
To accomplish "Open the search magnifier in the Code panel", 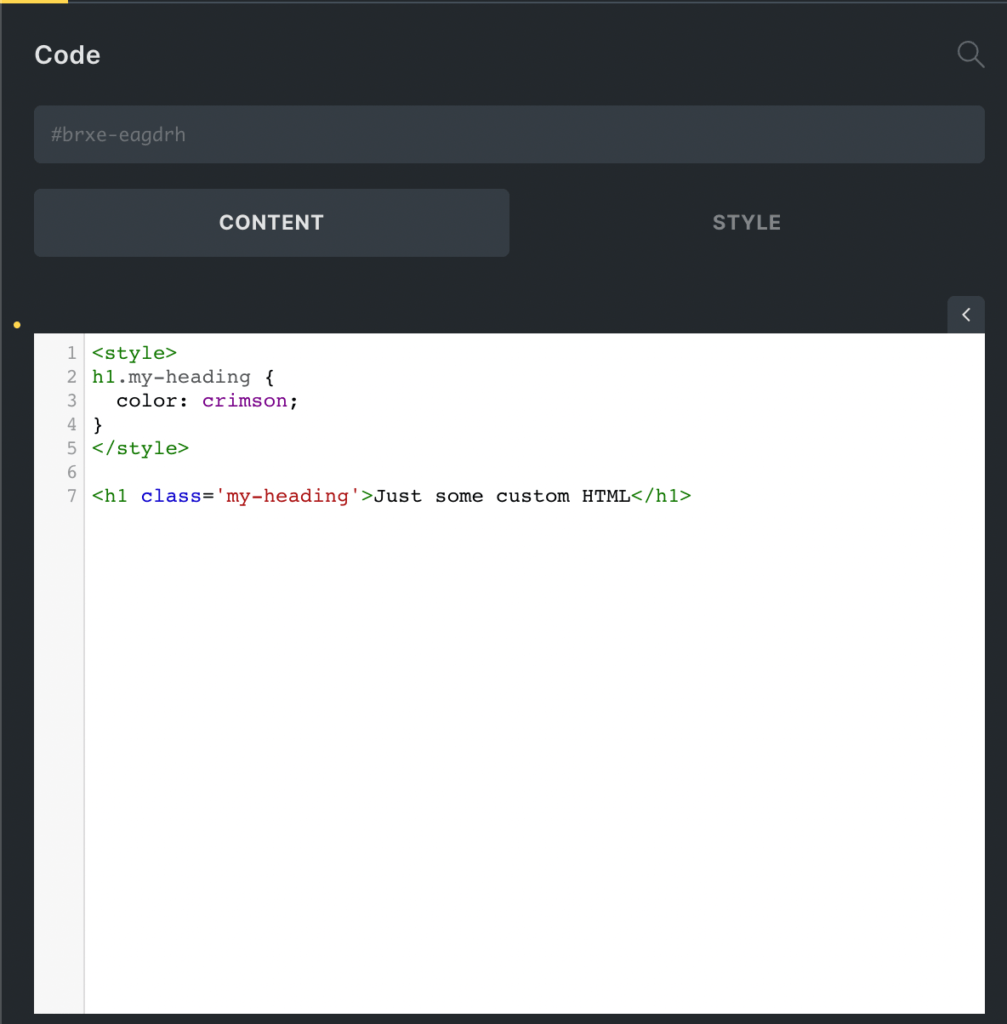I will (x=969, y=55).
